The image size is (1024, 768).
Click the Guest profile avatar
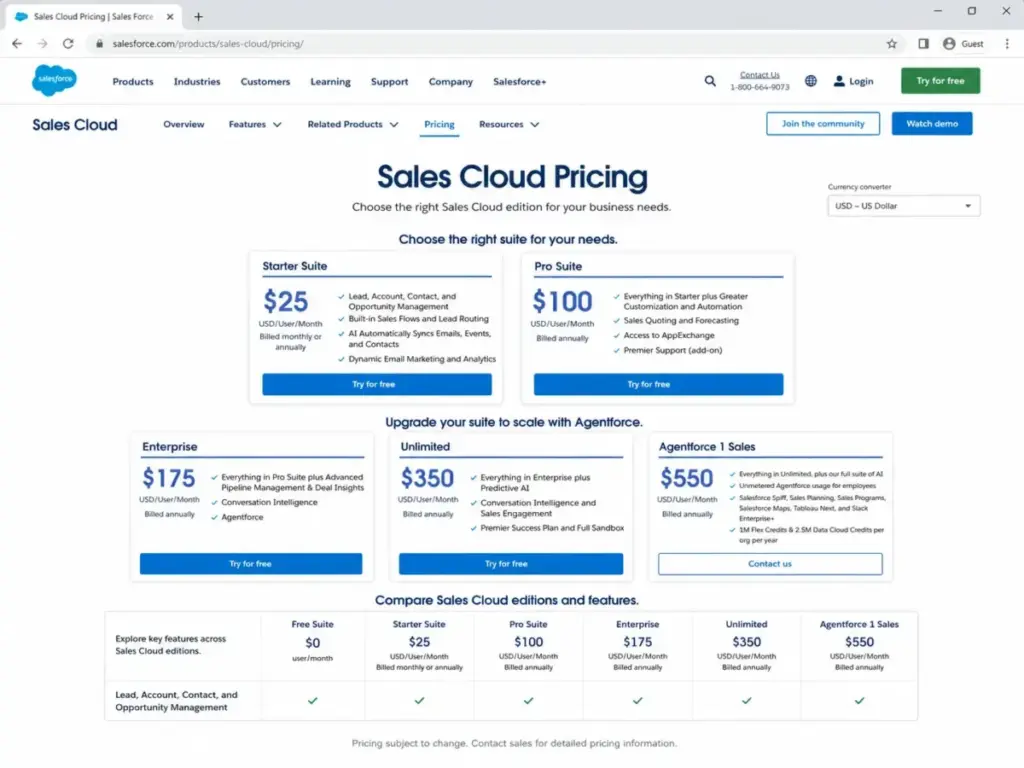tap(949, 44)
